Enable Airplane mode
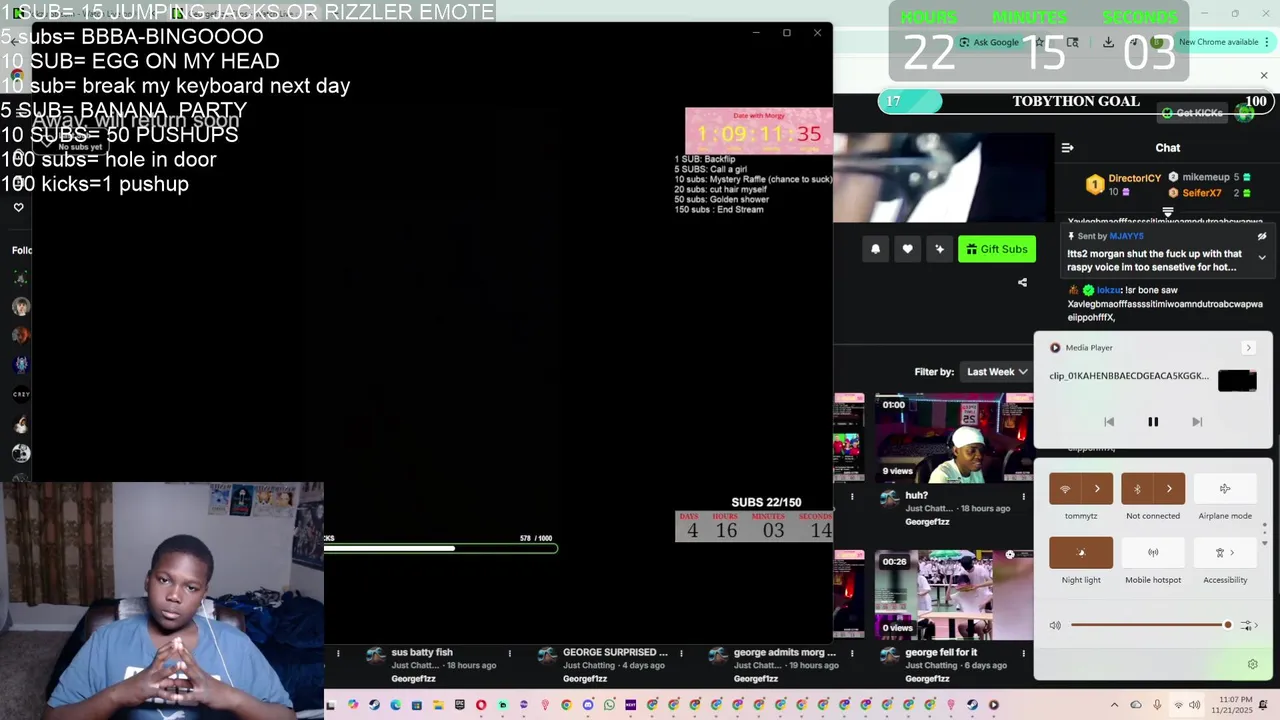1280x720 pixels. click(x=1225, y=489)
